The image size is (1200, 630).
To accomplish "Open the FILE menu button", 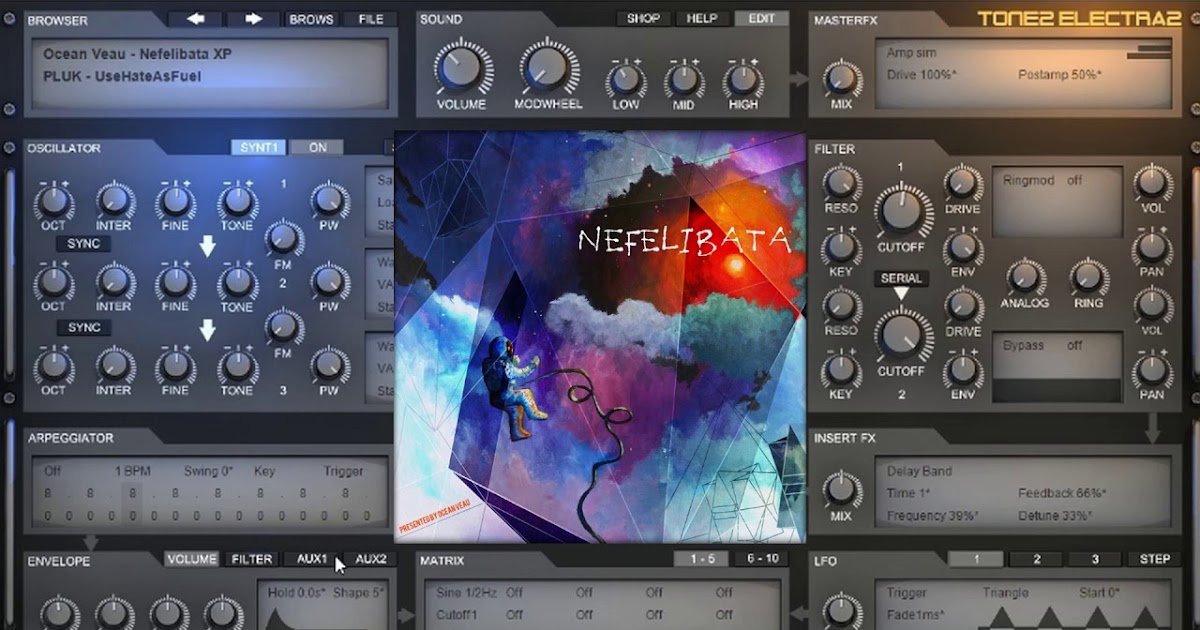I will (371, 19).
